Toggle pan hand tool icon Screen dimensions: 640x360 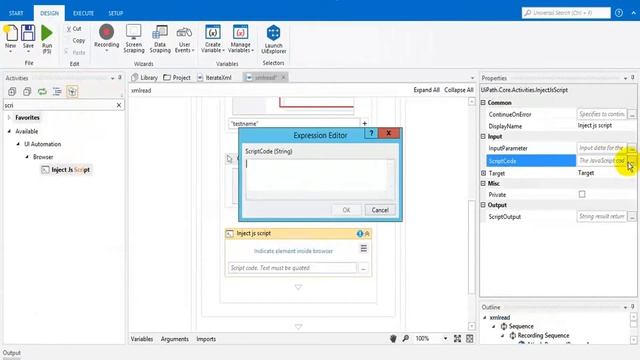tap(393, 338)
